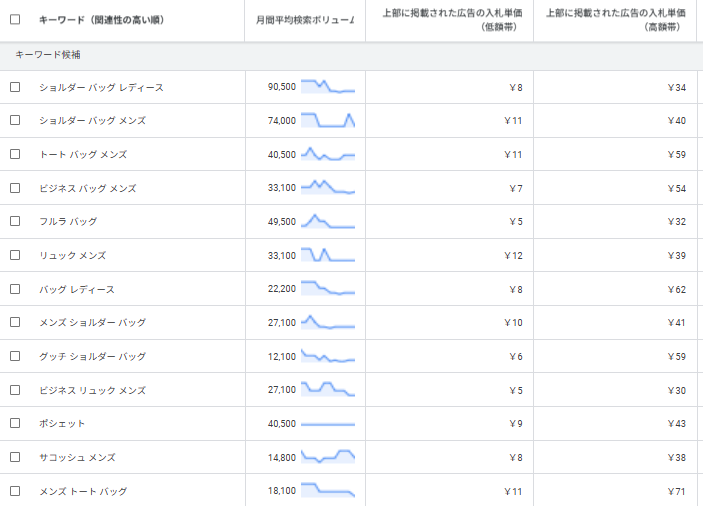Screen dimensions: 703x506
Task: Click the ¥71 high bid for メンズ トート バッグ
Action: pos(676,491)
